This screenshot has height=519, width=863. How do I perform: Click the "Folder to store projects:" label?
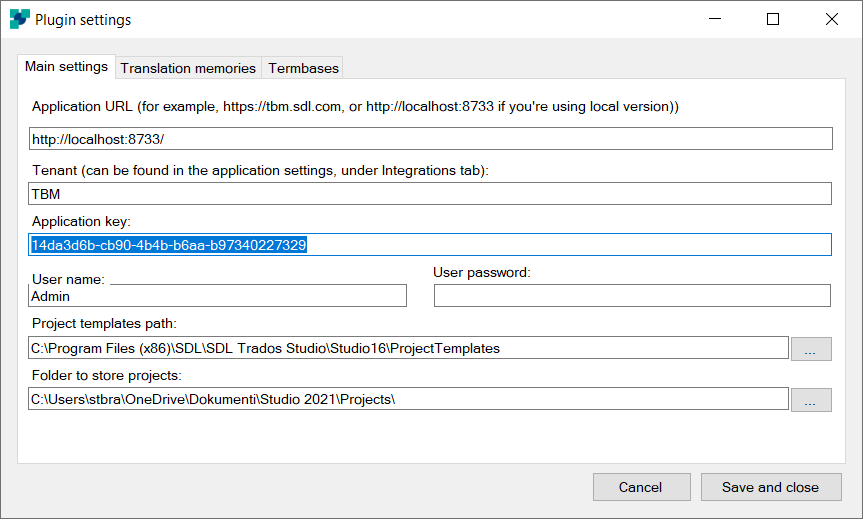coord(107,375)
